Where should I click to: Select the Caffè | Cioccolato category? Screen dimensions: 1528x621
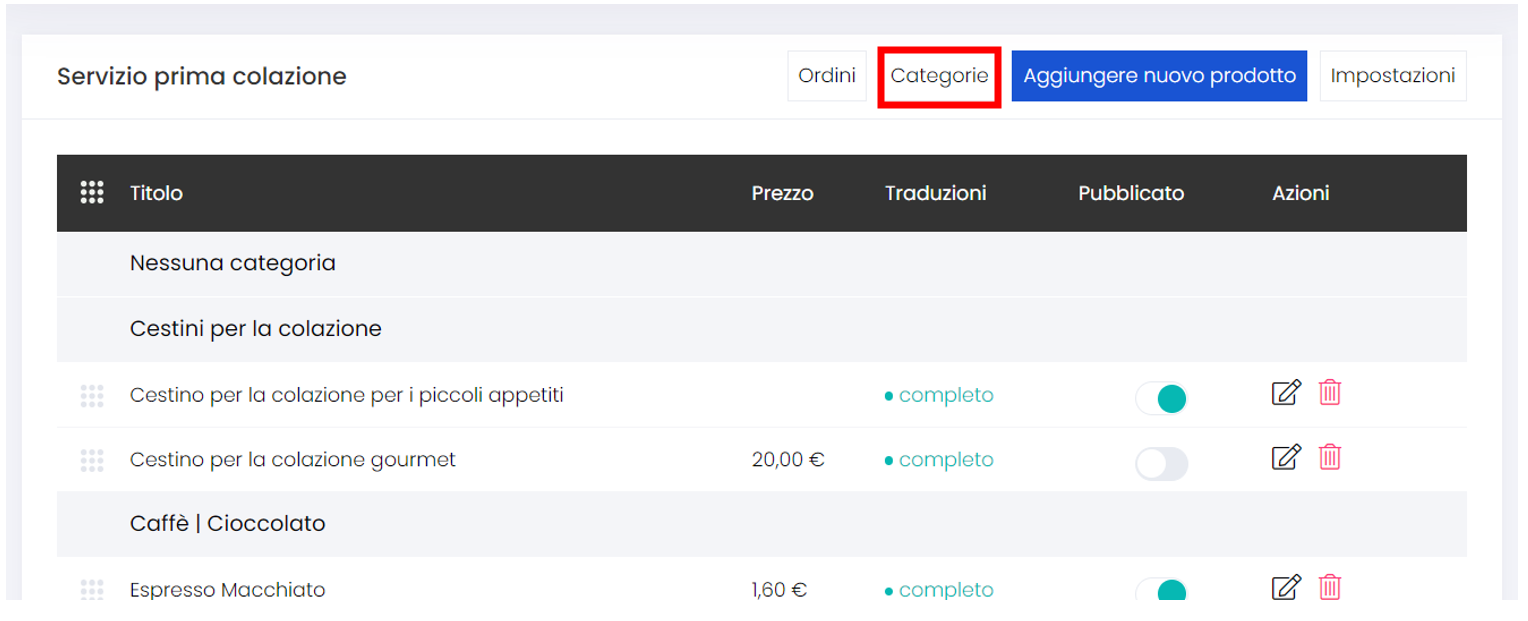(762, 524)
